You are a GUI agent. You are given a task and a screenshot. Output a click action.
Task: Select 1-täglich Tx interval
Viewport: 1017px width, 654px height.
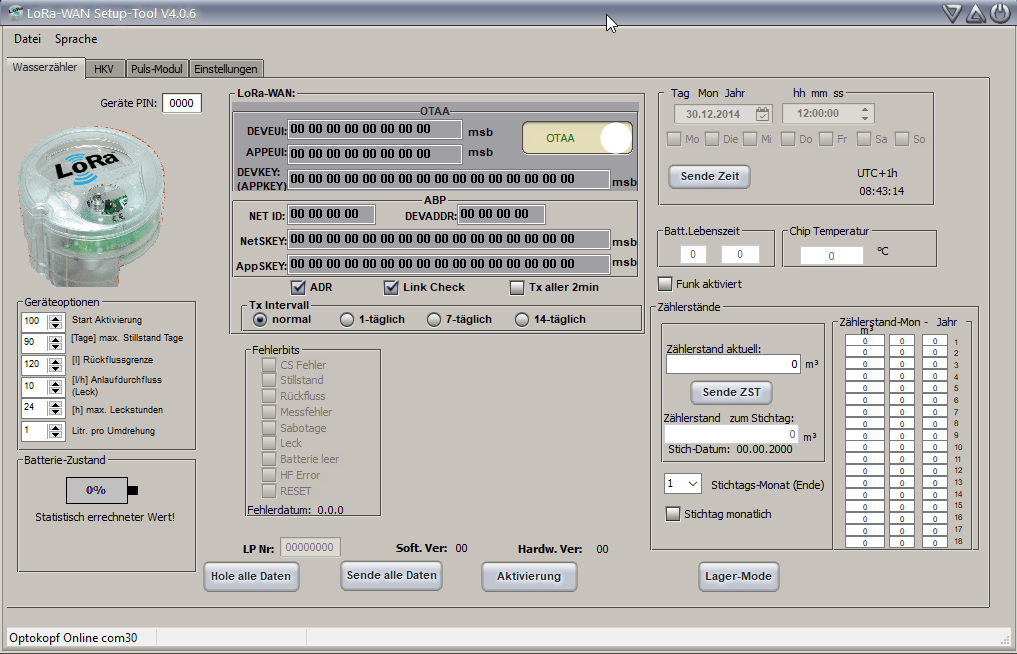[347, 319]
